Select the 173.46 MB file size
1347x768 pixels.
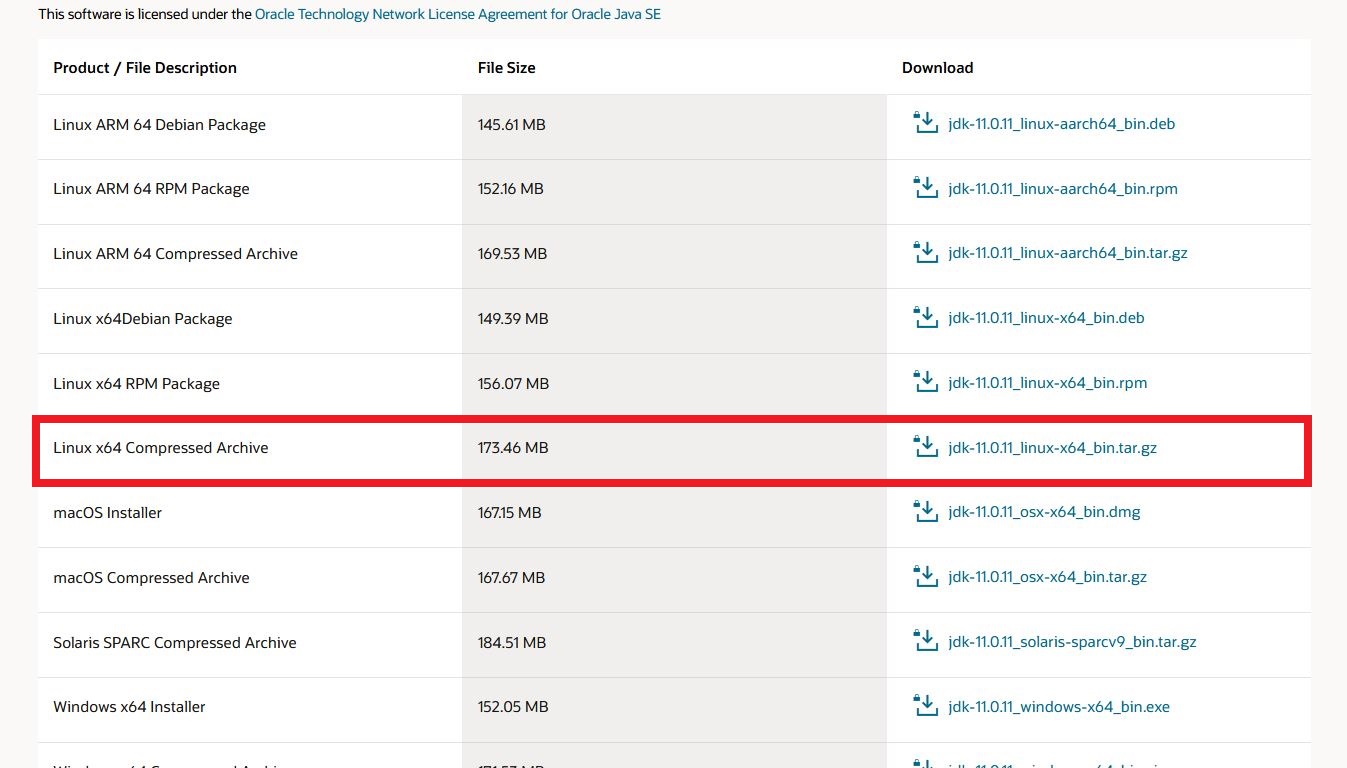point(514,448)
